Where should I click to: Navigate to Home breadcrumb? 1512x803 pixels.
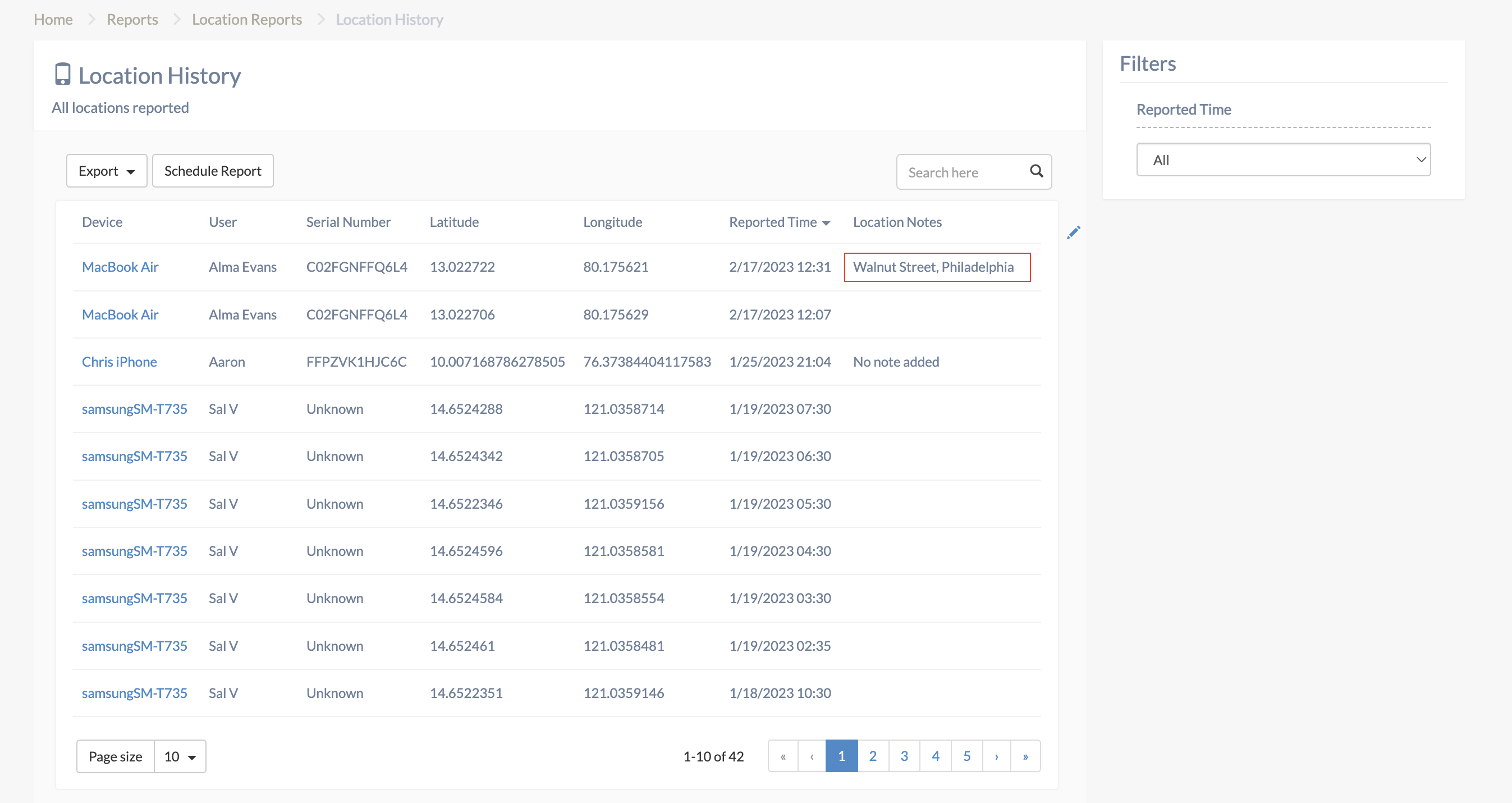(53, 20)
